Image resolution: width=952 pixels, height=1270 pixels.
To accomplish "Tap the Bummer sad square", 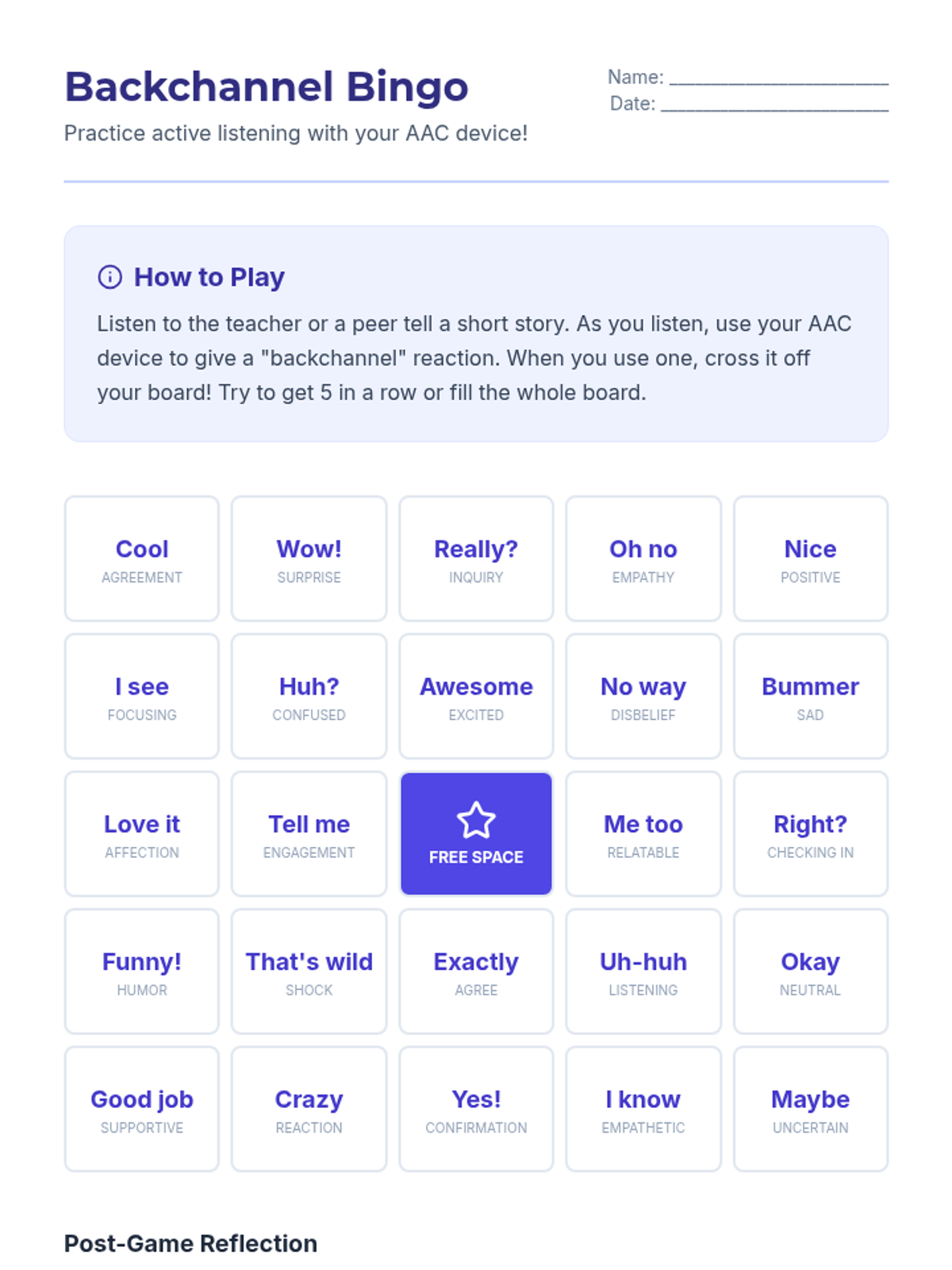I will click(810, 696).
